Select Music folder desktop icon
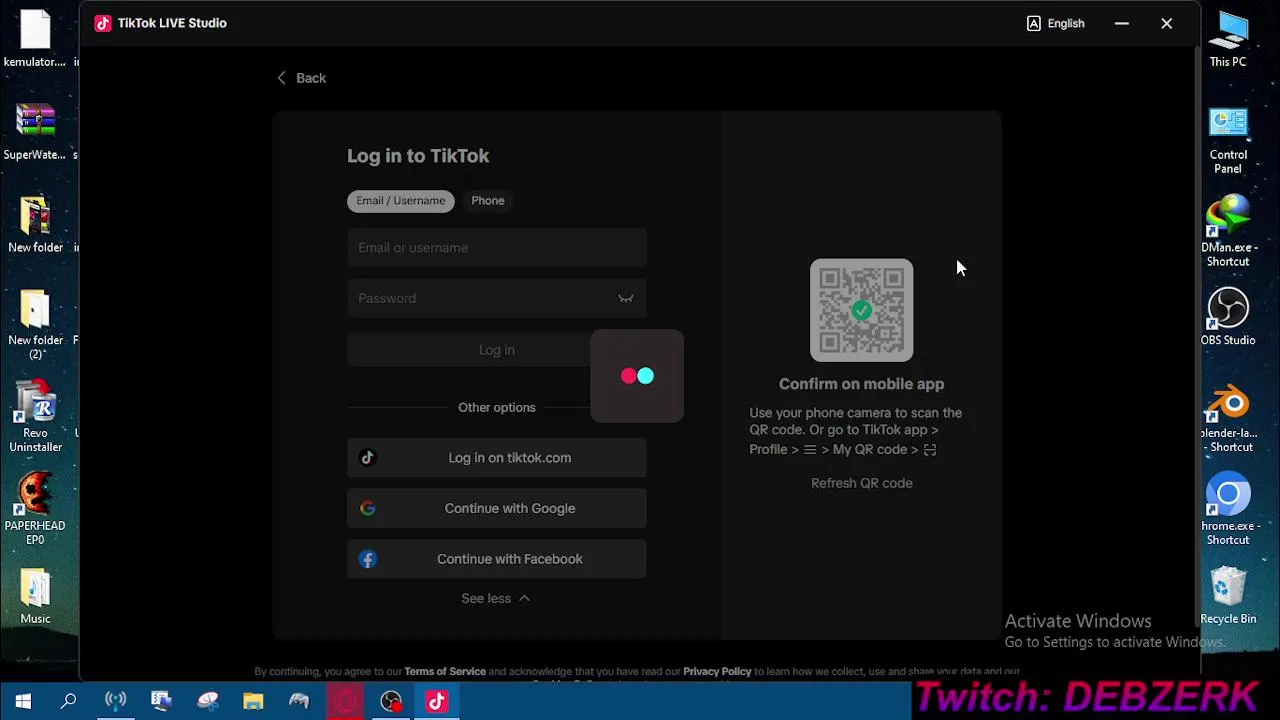Image resolution: width=1280 pixels, height=720 pixels. tap(35, 597)
